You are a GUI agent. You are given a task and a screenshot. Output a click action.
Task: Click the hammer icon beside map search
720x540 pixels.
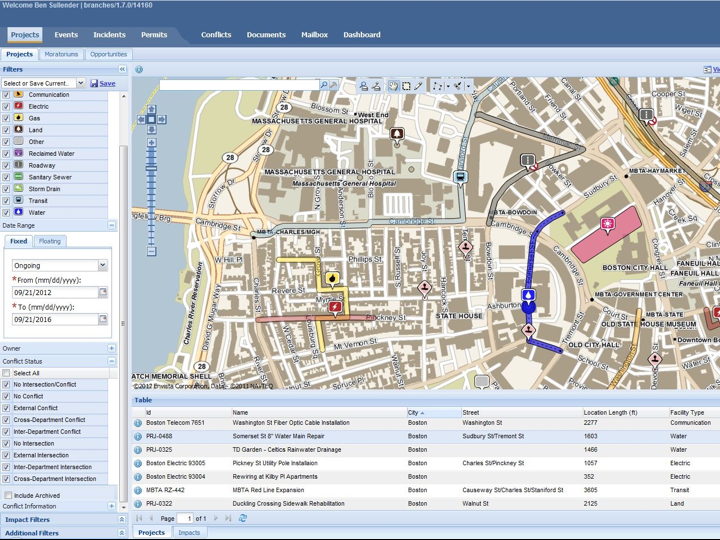pos(333,85)
